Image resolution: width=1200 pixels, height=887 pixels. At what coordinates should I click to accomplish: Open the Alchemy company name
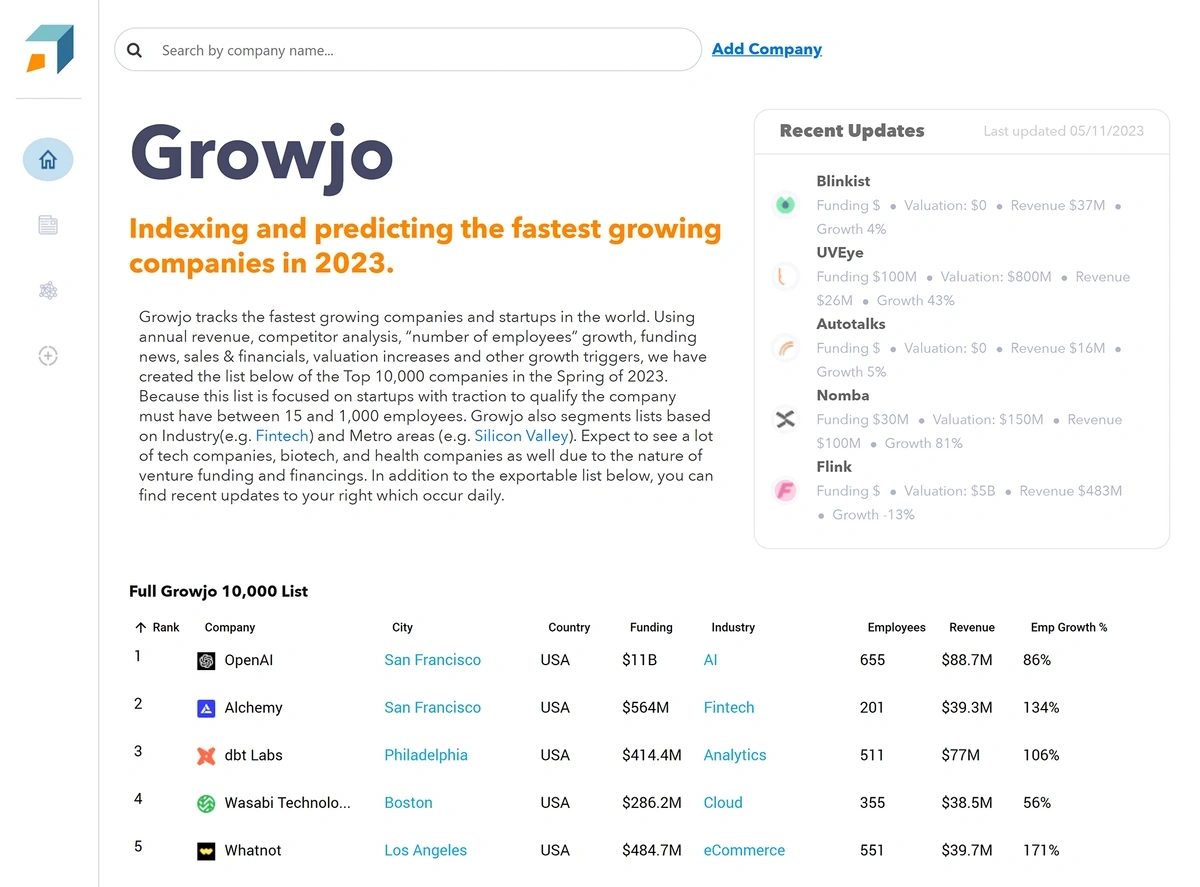[x=253, y=708]
